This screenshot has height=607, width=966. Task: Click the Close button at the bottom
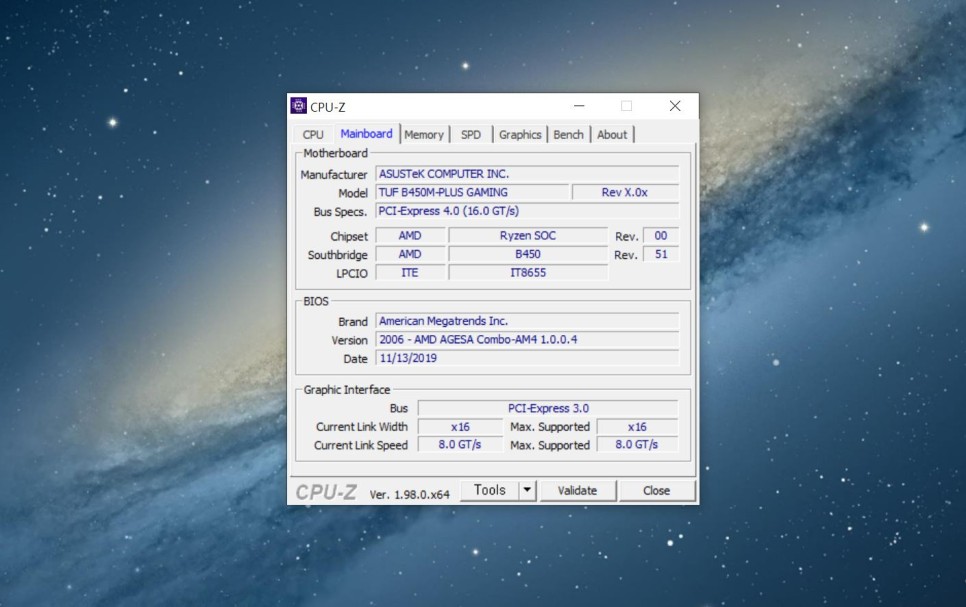(x=656, y=491)
